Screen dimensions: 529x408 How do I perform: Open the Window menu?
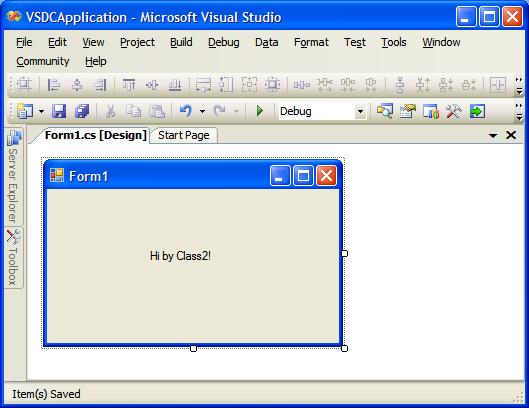coord(441,42)
